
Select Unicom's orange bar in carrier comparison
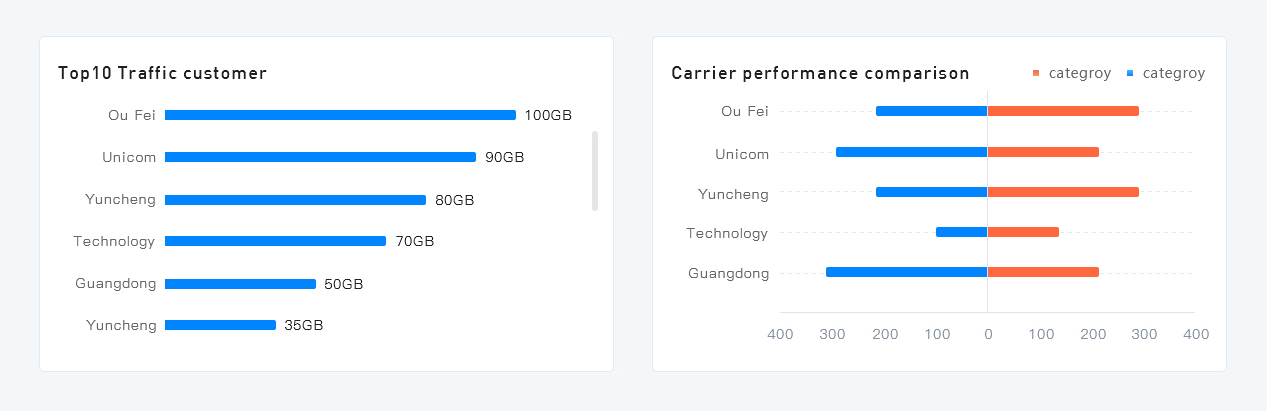coord(1043,152)
